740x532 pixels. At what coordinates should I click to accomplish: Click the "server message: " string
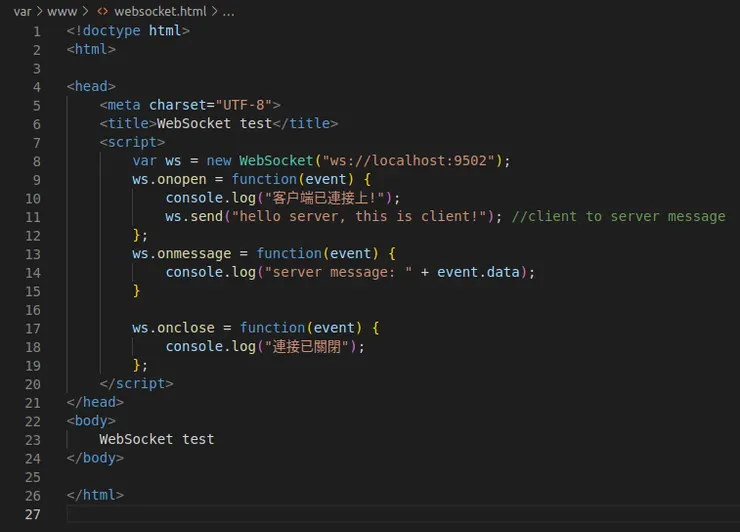tap(338, 272)
